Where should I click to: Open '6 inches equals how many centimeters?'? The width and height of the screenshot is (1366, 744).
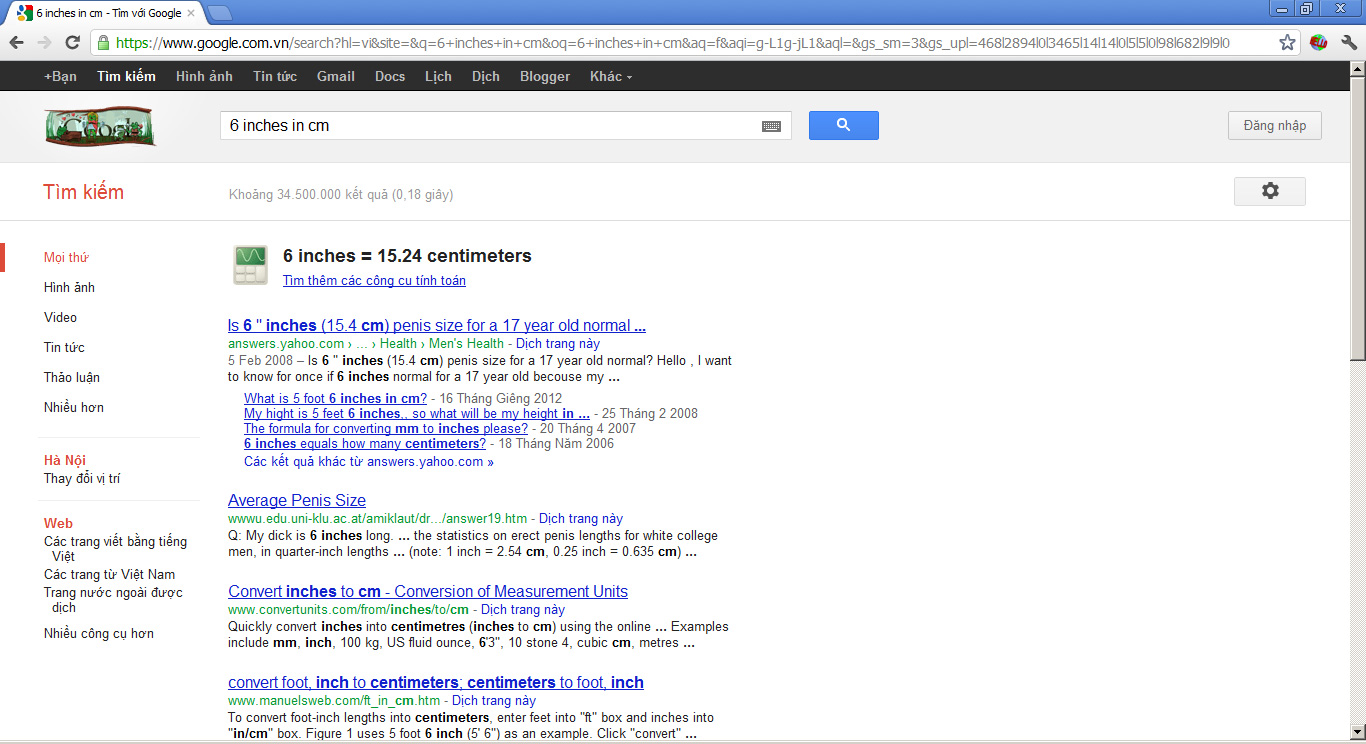[365, 443]
